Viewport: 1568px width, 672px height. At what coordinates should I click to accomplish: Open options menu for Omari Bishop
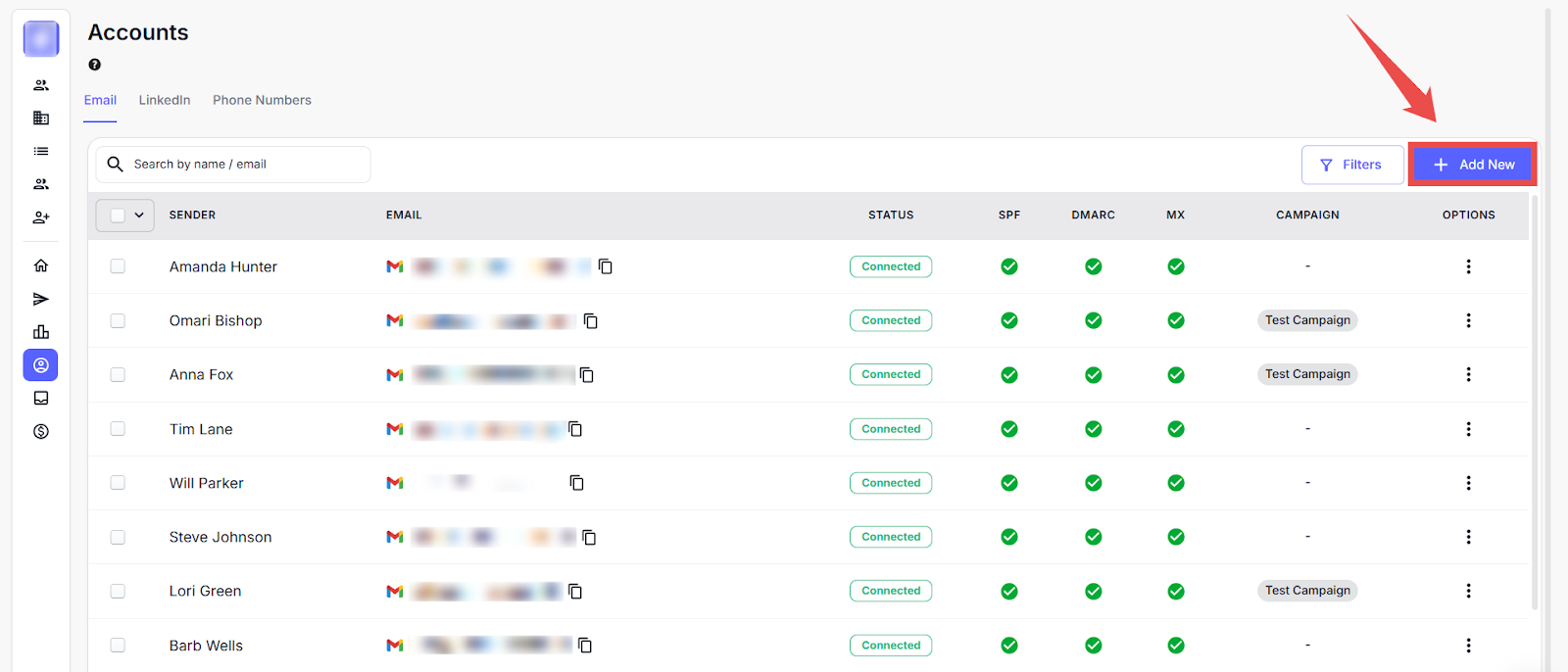pos(1468,320)
